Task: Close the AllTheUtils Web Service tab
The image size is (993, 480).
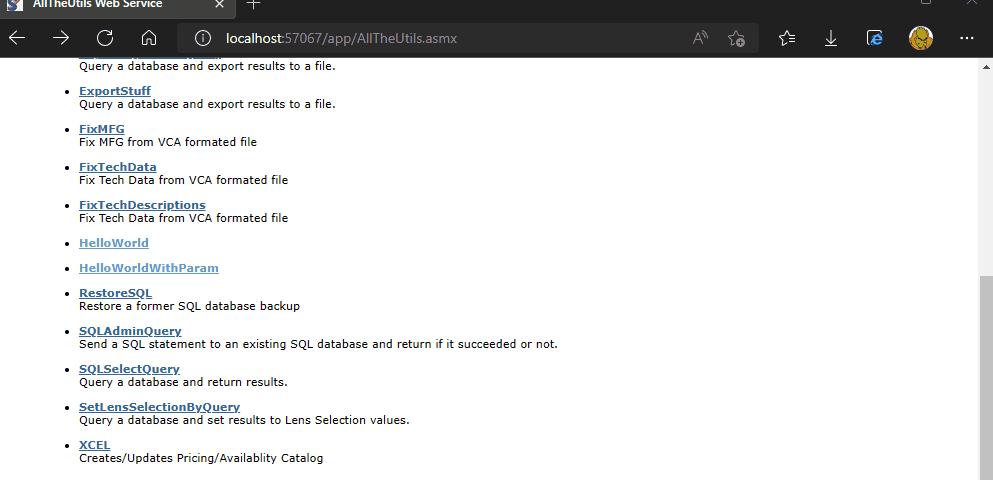Action: [x=220, y=4]
